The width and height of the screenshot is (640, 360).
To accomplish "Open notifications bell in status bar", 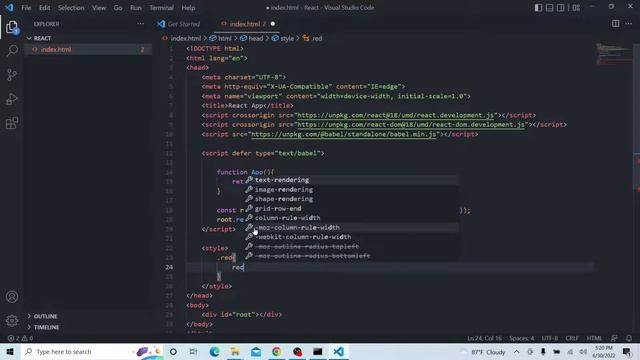I will click(x=629, y=338).
